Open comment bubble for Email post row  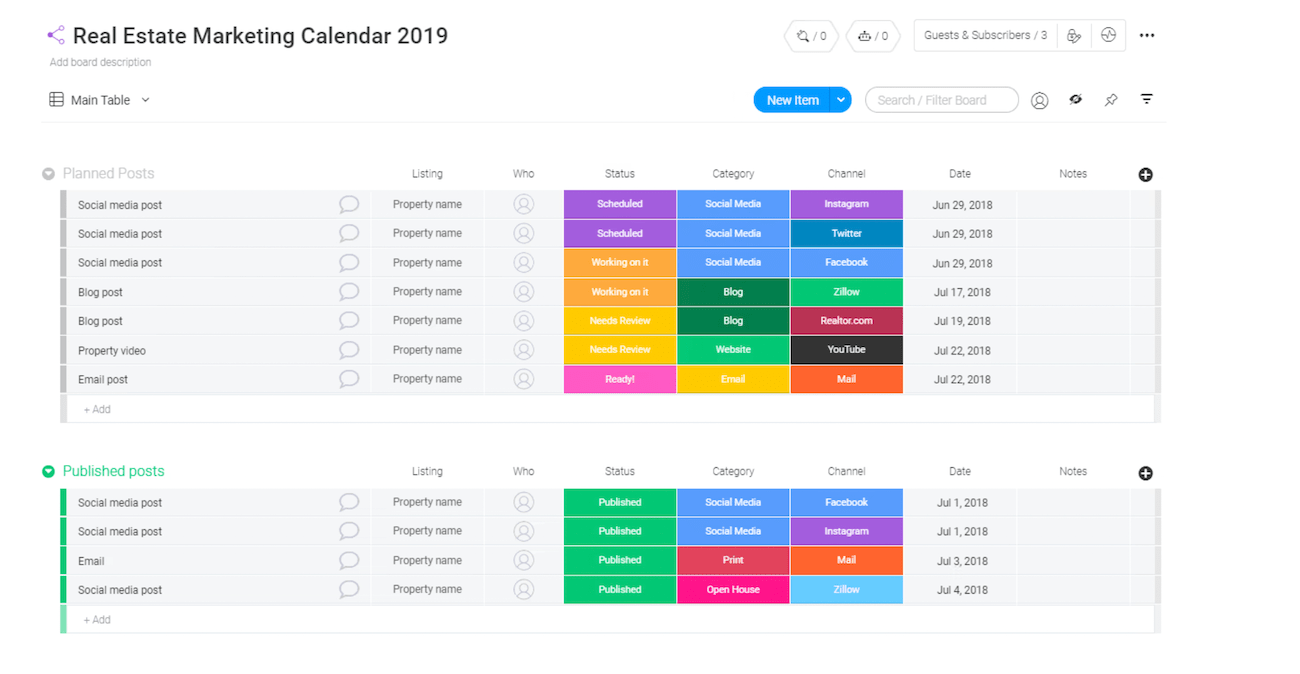349,379
